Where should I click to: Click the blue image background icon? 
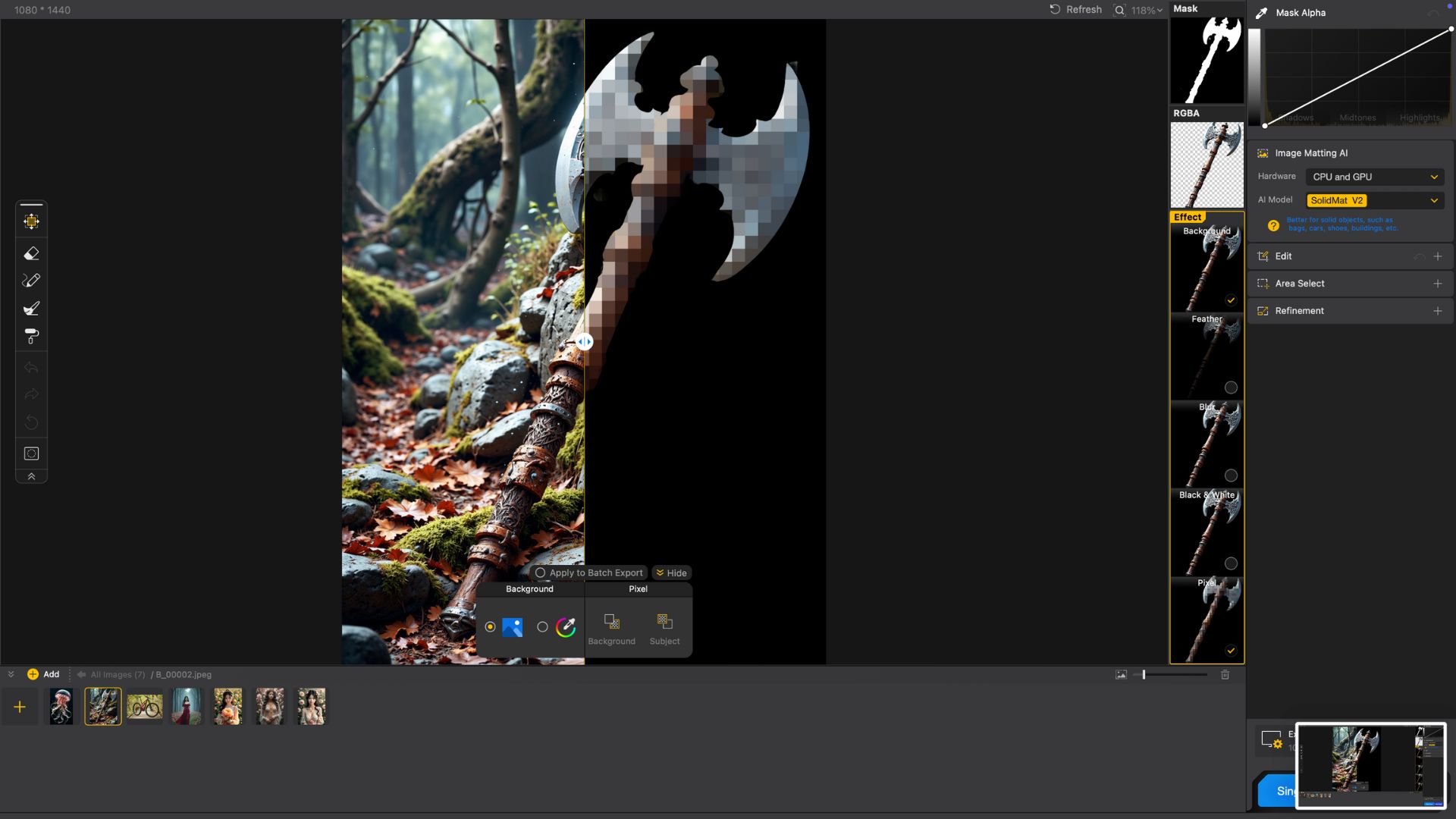point(513,627)
